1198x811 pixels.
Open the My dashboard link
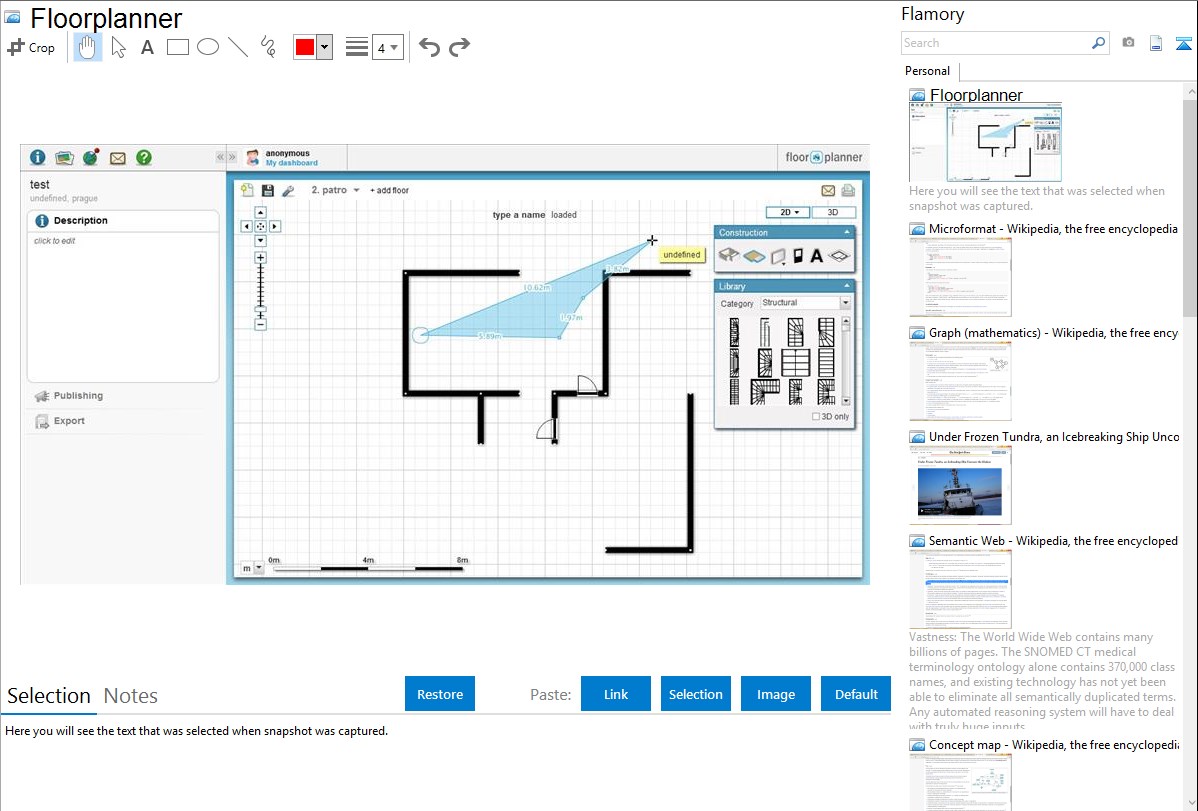click(x=292, y=163)
